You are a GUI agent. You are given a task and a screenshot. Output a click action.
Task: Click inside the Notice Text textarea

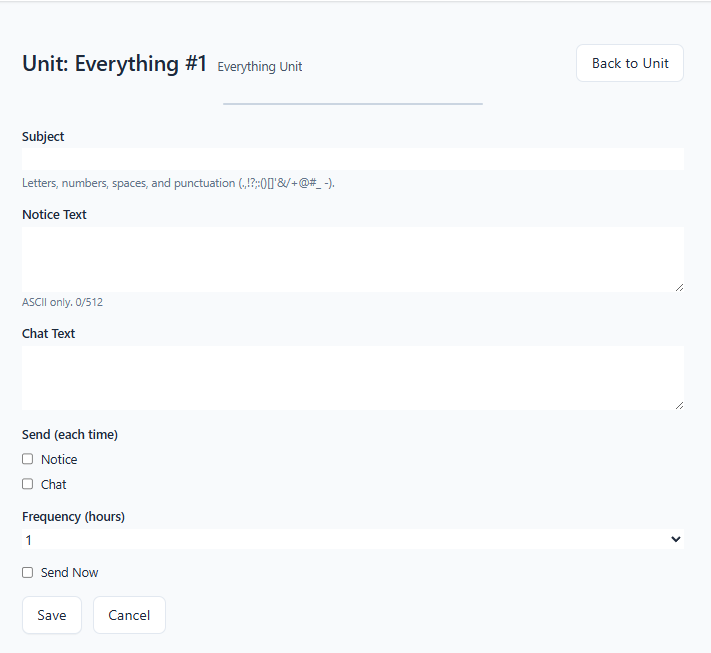coord(352,259)
